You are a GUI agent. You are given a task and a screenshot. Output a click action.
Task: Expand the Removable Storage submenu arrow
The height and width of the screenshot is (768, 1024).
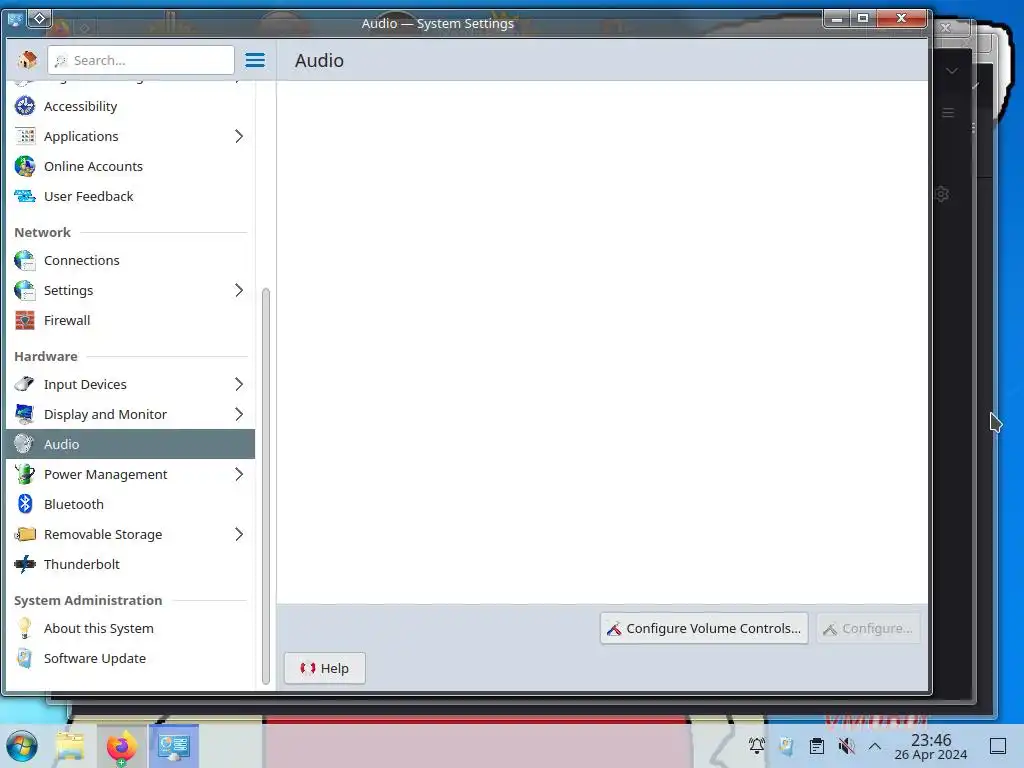[239, 534]
